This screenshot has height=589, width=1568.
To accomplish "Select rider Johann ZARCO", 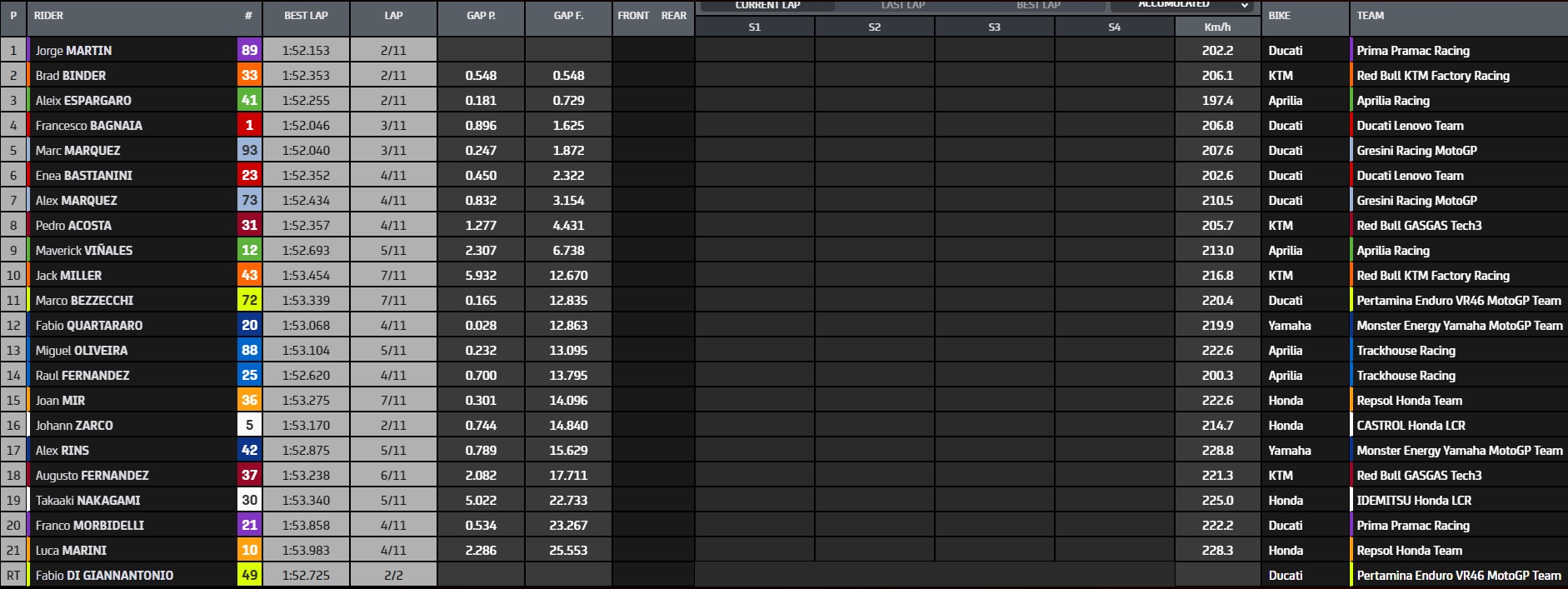I will click(74, 426).
